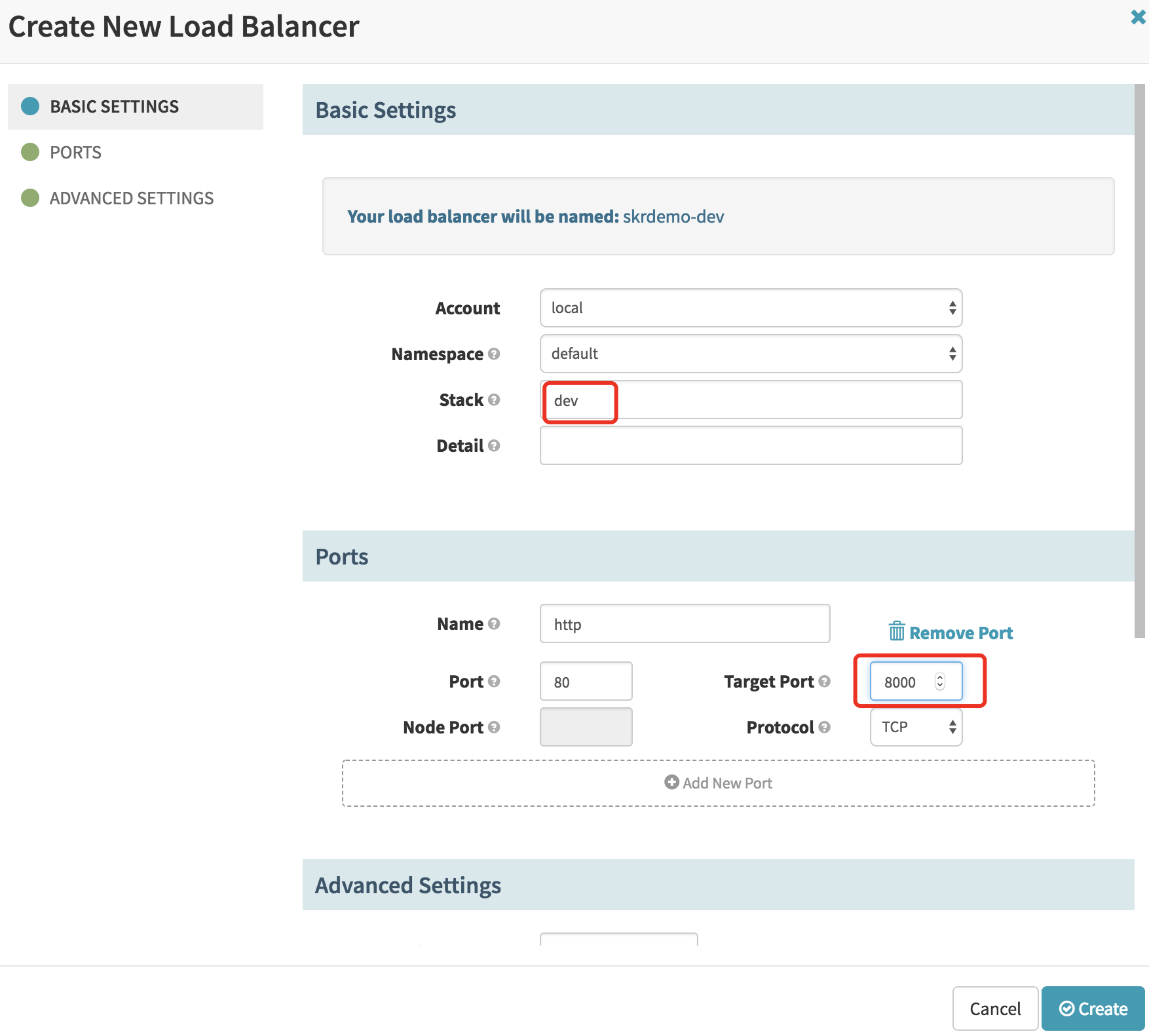Click the help icon beside port Name
This screenshot has width=1149, height=1036.
coord(494,624)
